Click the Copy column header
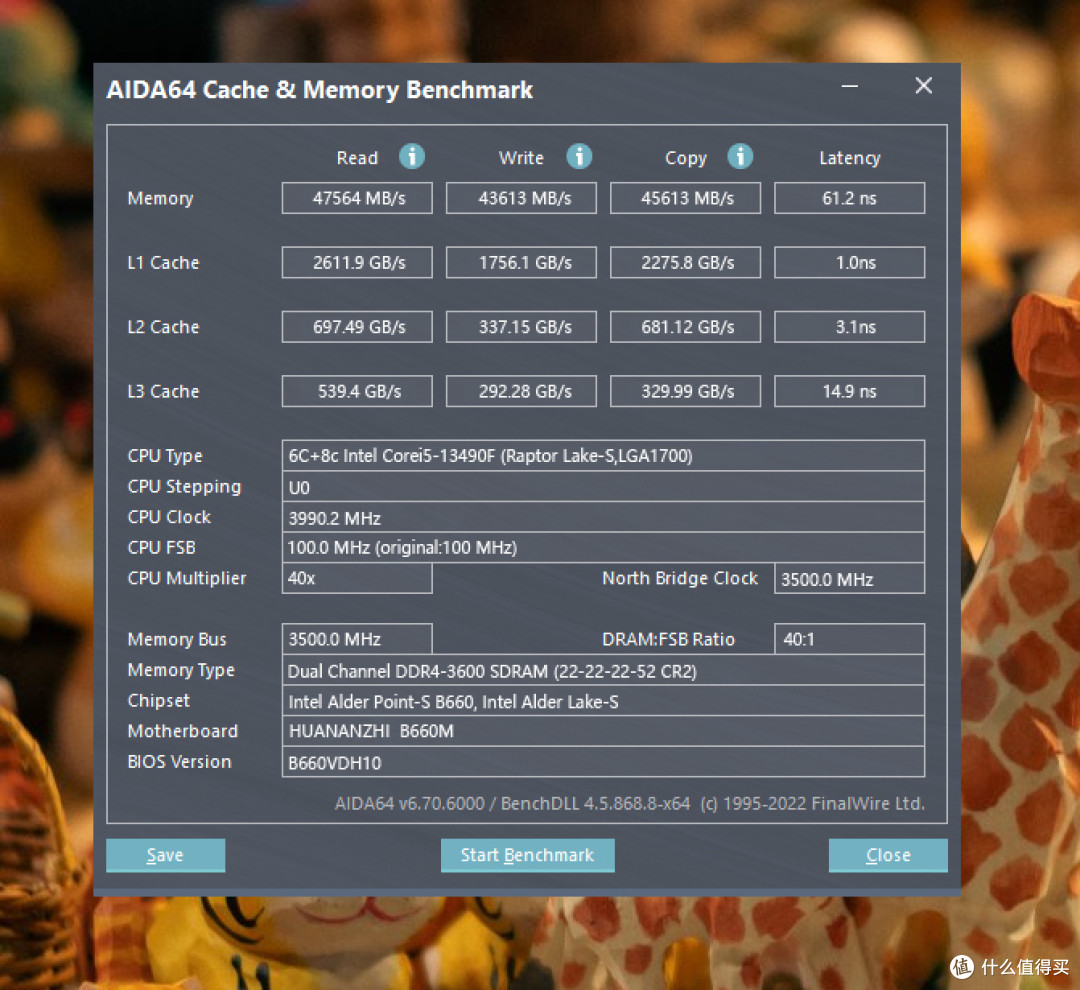The width and height of the screenshot is (1080, 990). (x=685, y=158)
